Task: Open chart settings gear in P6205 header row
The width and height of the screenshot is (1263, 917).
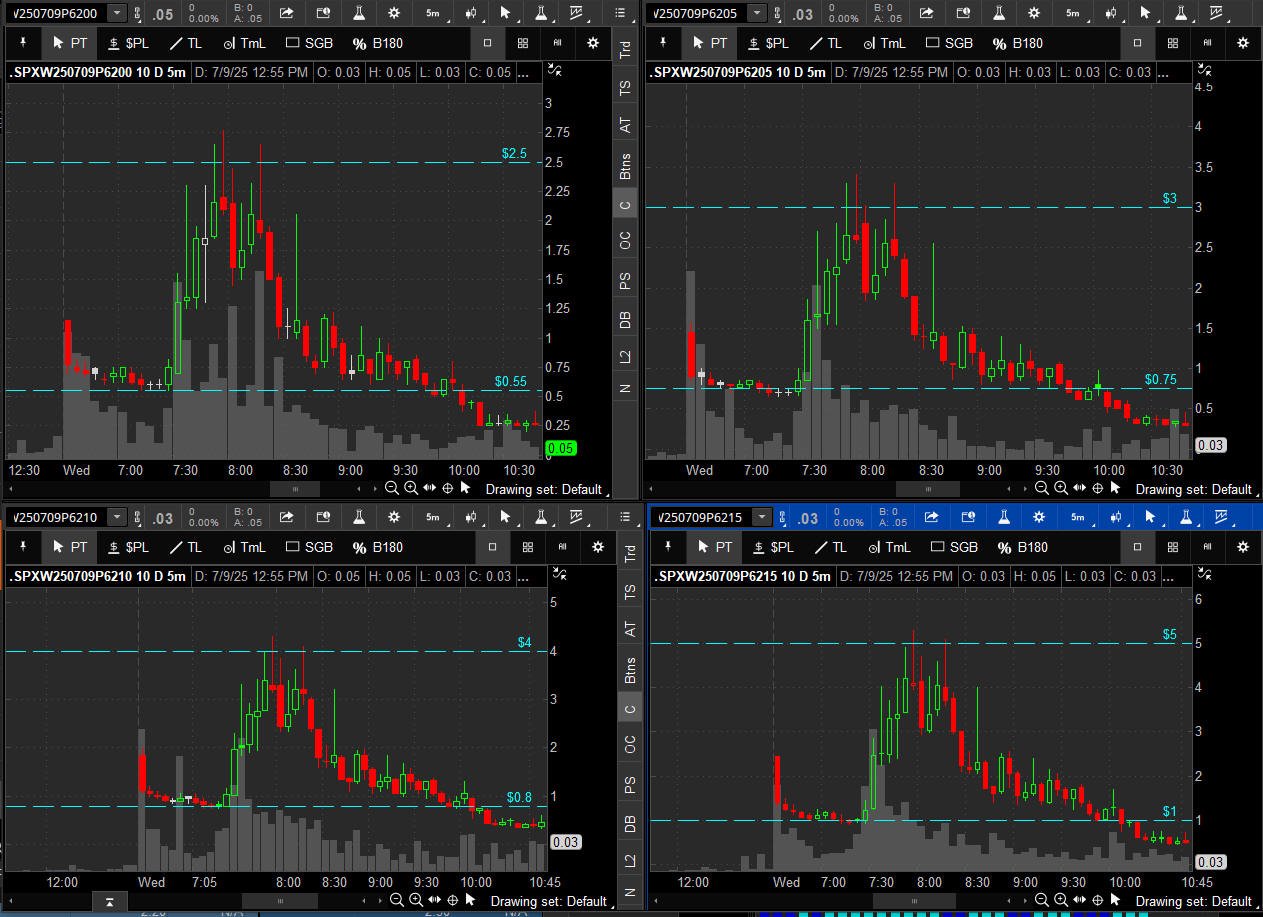Action: [1034, 13]
